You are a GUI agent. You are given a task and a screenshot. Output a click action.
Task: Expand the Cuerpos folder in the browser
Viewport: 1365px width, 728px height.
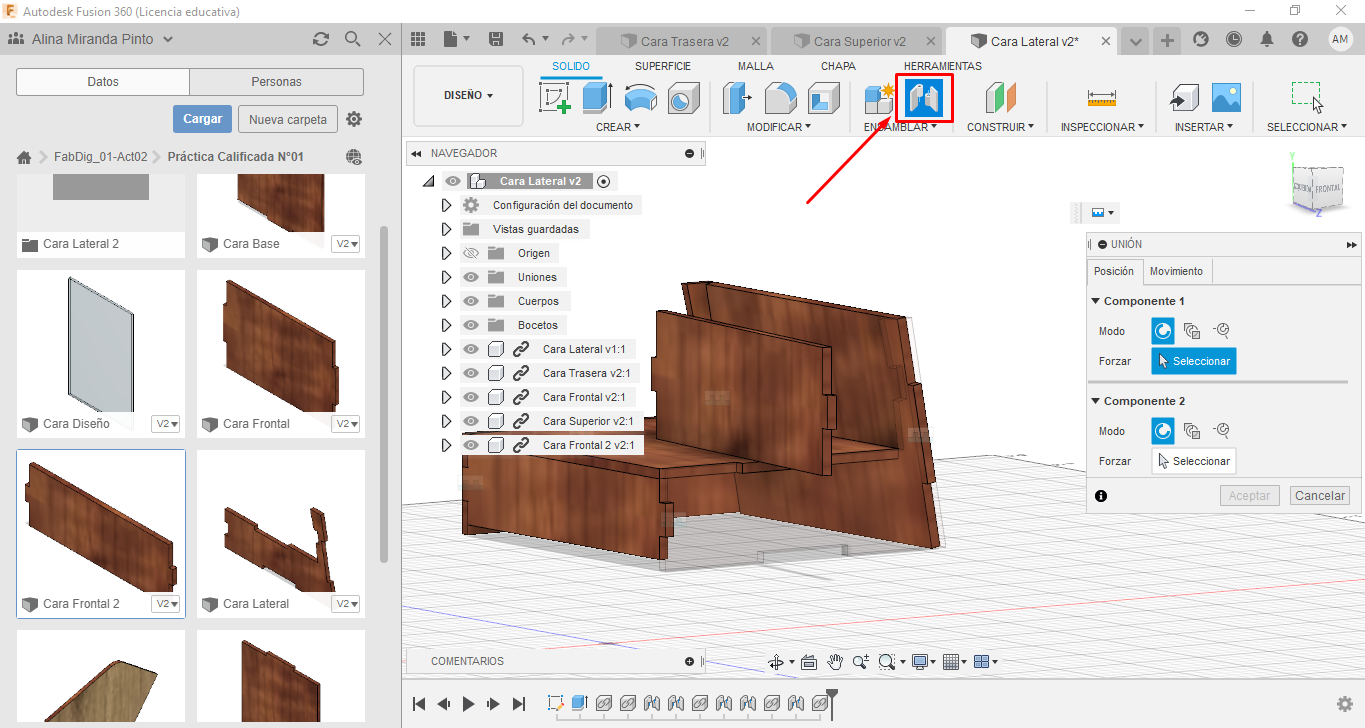446,301
